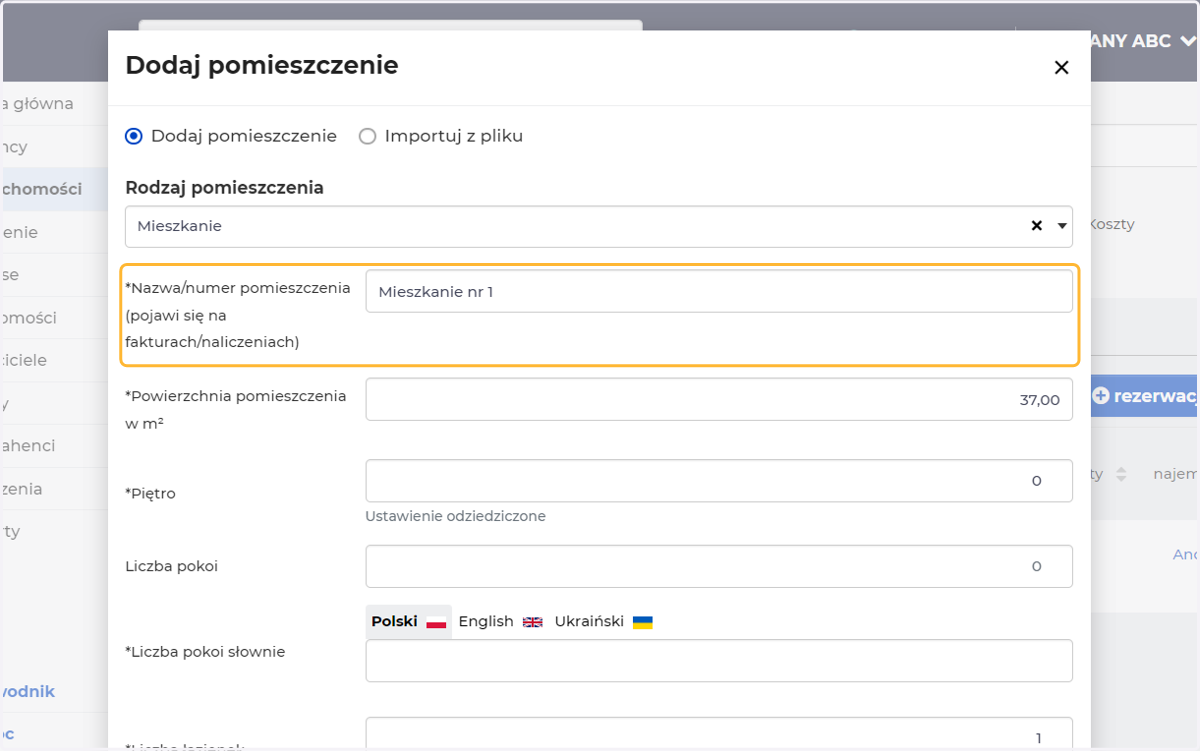The width and height of the screenshot is (1200, 751).
Task: Focus the Nazwa/numer pomieszczenia field
Action: 719,291
